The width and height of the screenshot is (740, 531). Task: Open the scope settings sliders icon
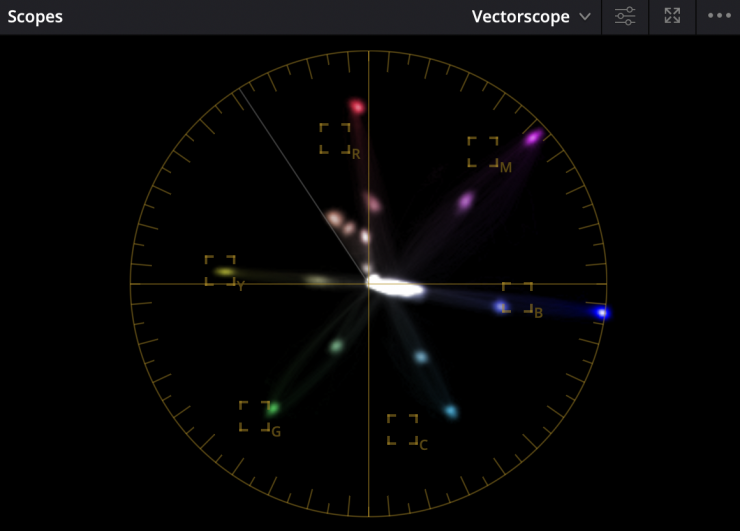tap(625, 17)
